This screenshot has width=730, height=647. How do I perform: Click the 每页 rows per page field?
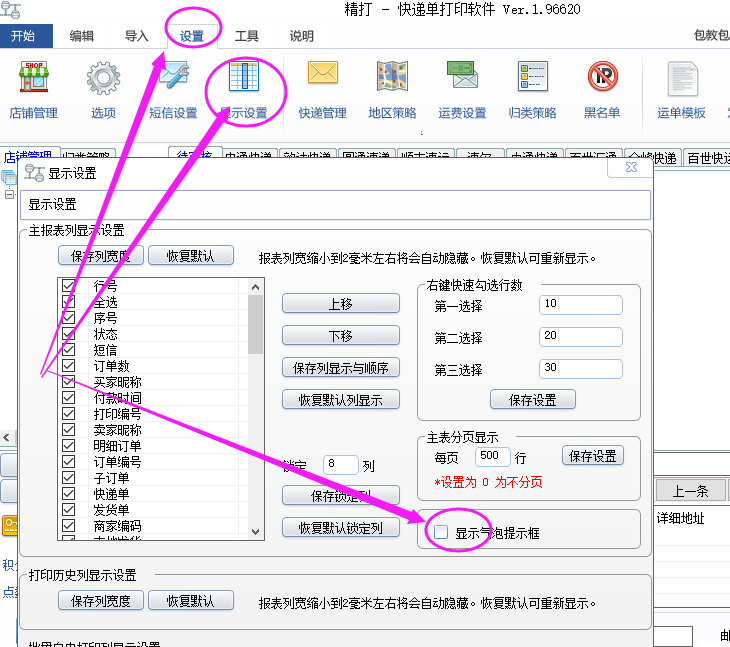click(494, 456)
